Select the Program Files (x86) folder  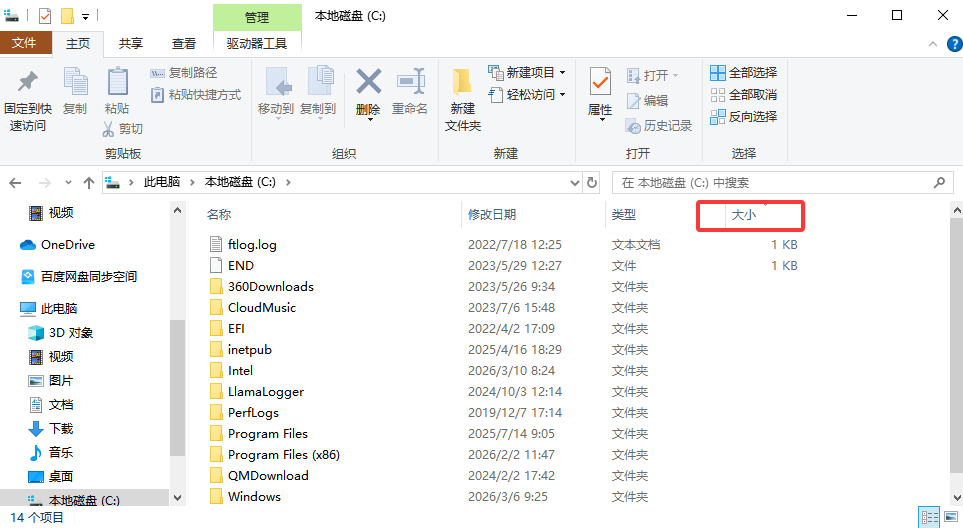pos(275,454)
